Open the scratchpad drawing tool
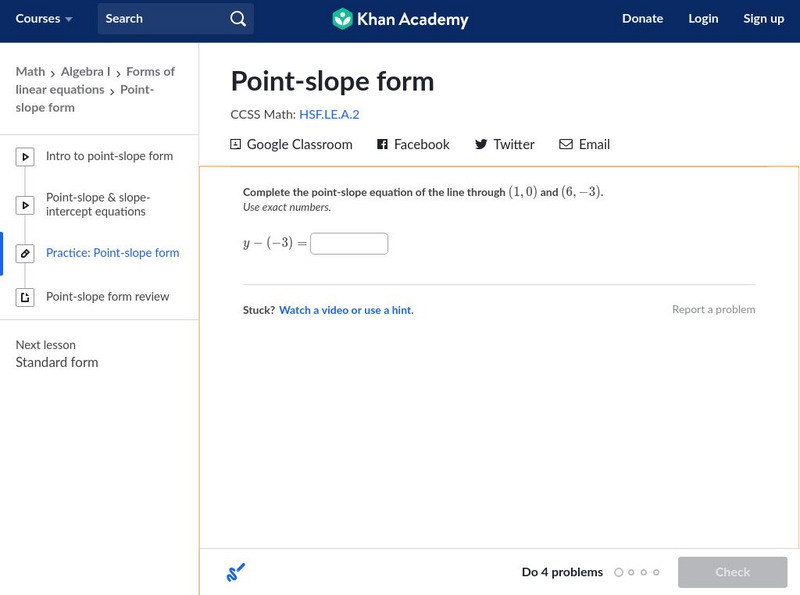Screen dimensions: 800x595 (x=236, y=573)
